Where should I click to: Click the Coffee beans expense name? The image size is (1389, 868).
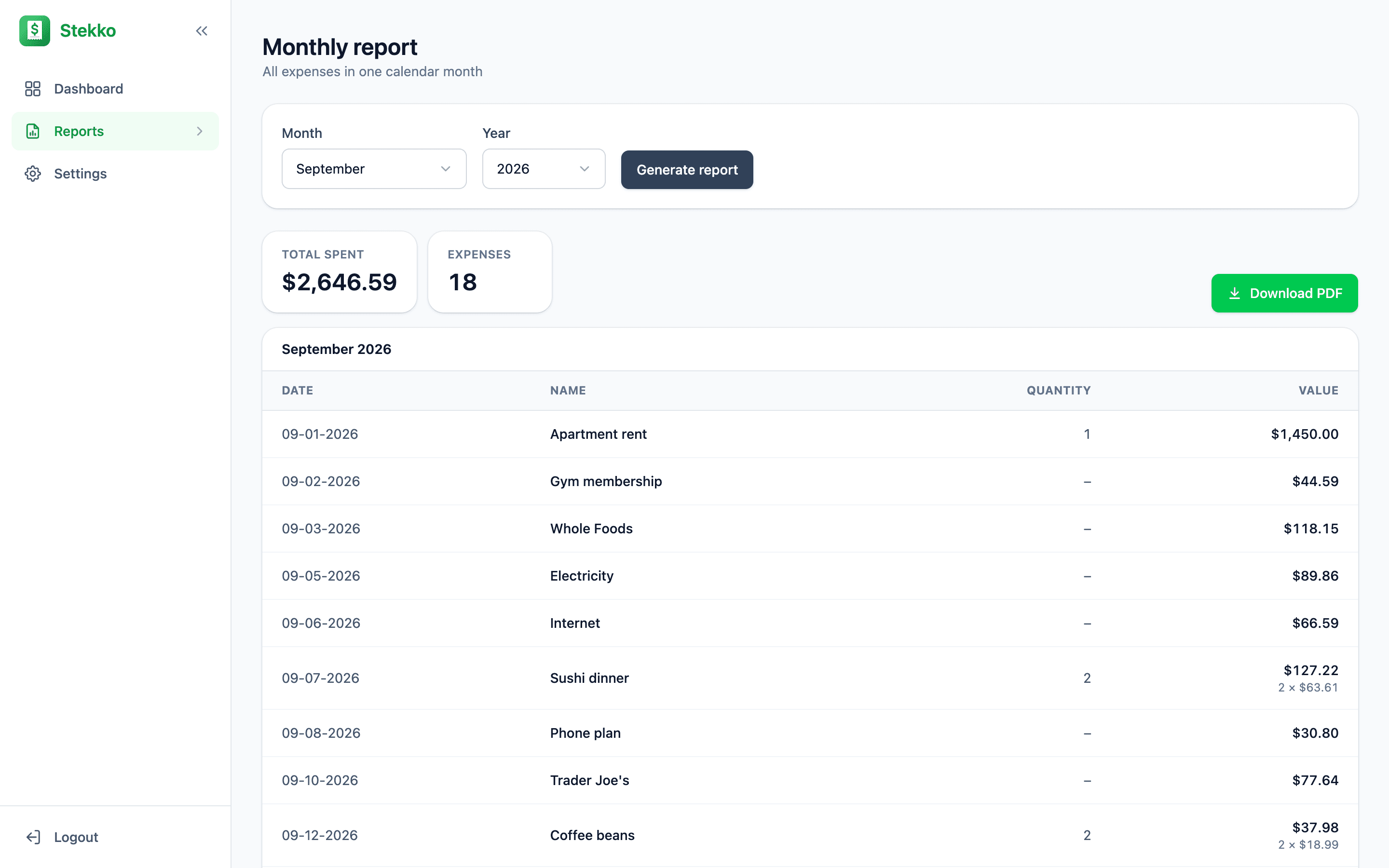click(592, 835)
